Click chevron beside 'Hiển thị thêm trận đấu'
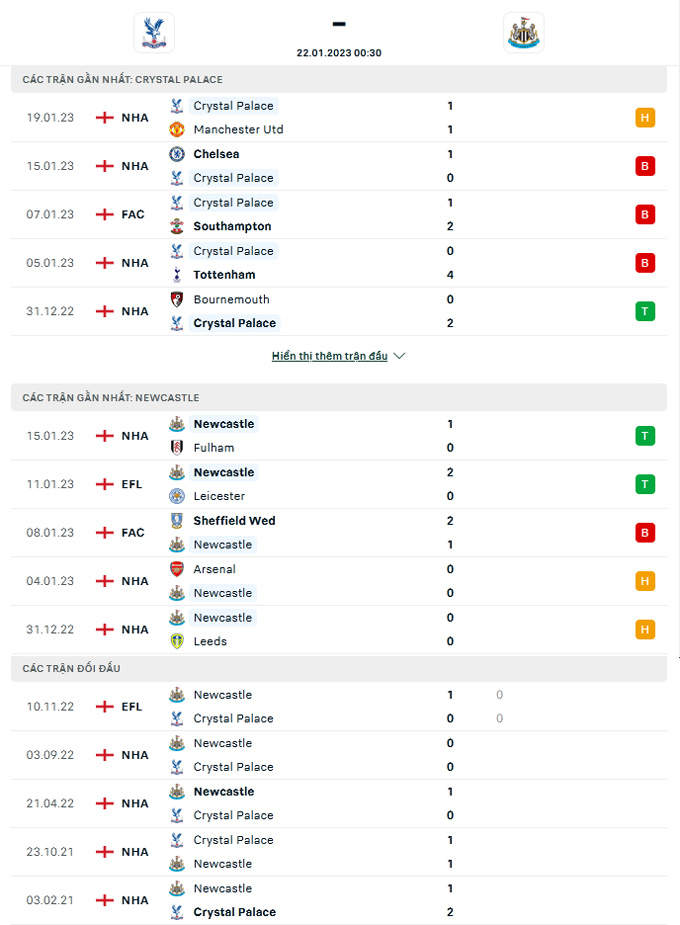 [400, 356]
